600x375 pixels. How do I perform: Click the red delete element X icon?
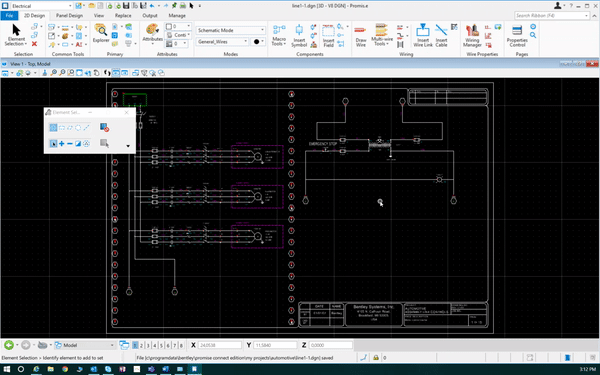(34, 44)
